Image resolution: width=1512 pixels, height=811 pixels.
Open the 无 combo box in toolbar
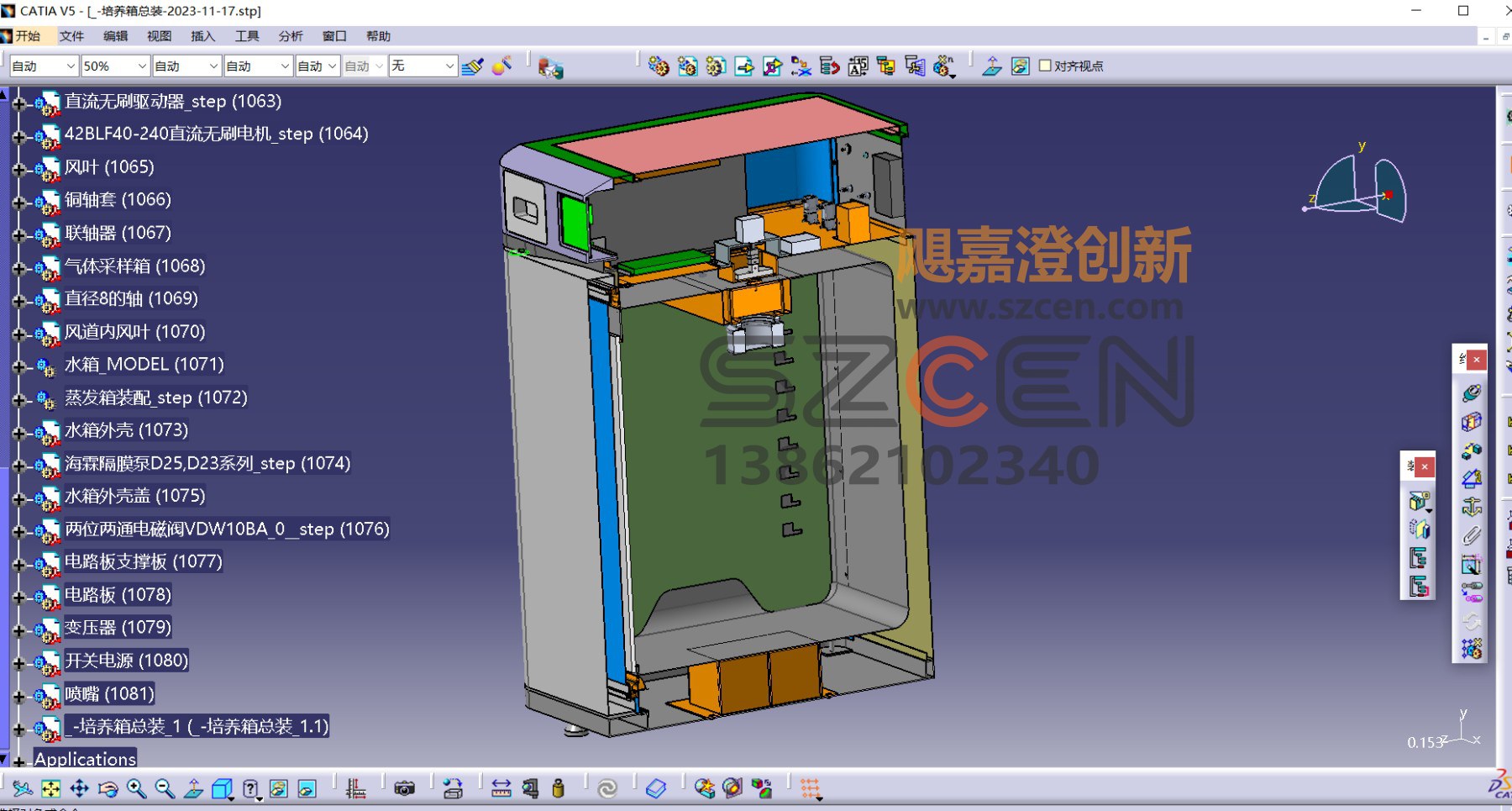[423, 66]
